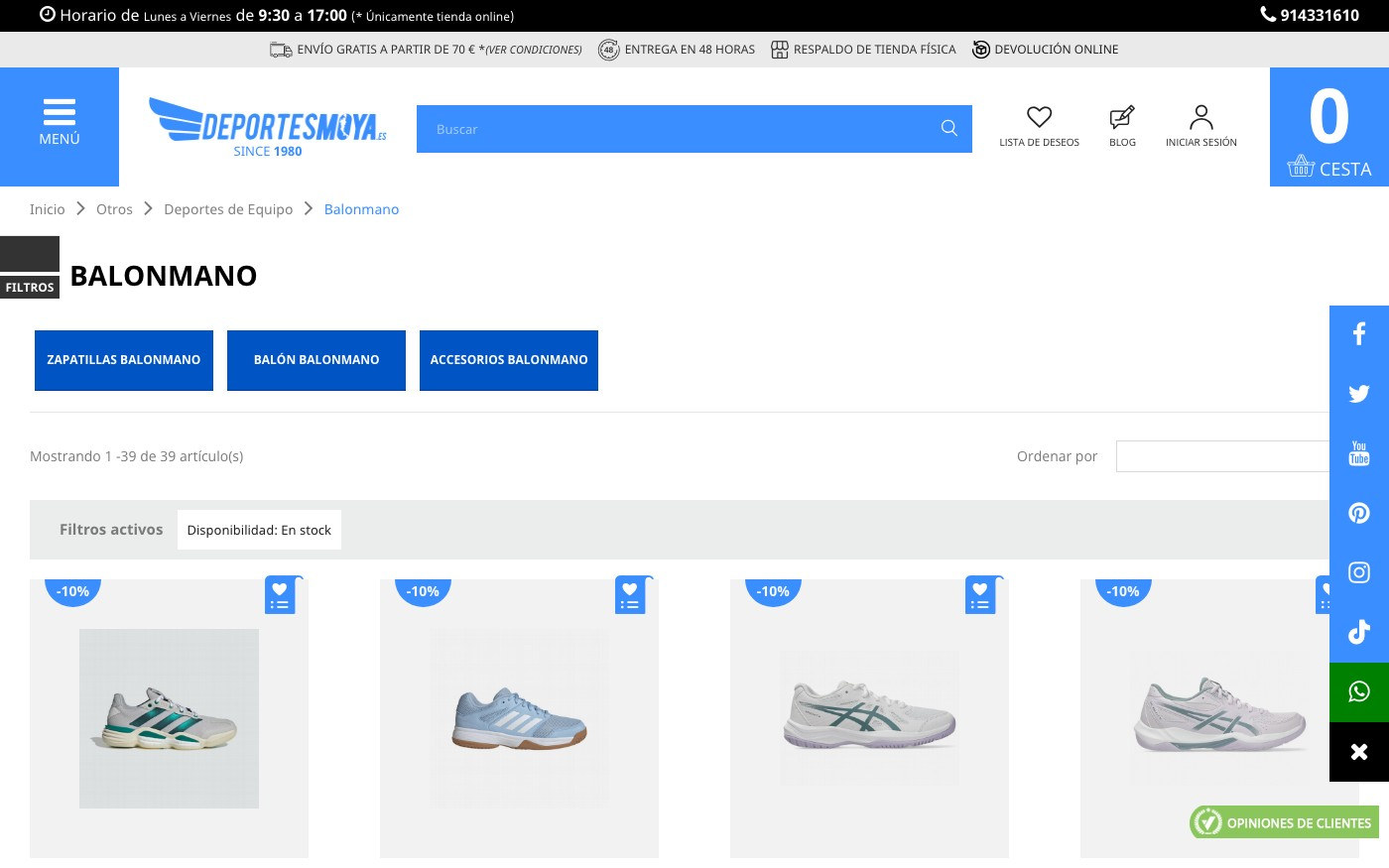Image resolution: width=1389 pixels, height=868 pixels.
Task: Open the WhatsApp sidebar icon
Action: [x=1359, y=691]
